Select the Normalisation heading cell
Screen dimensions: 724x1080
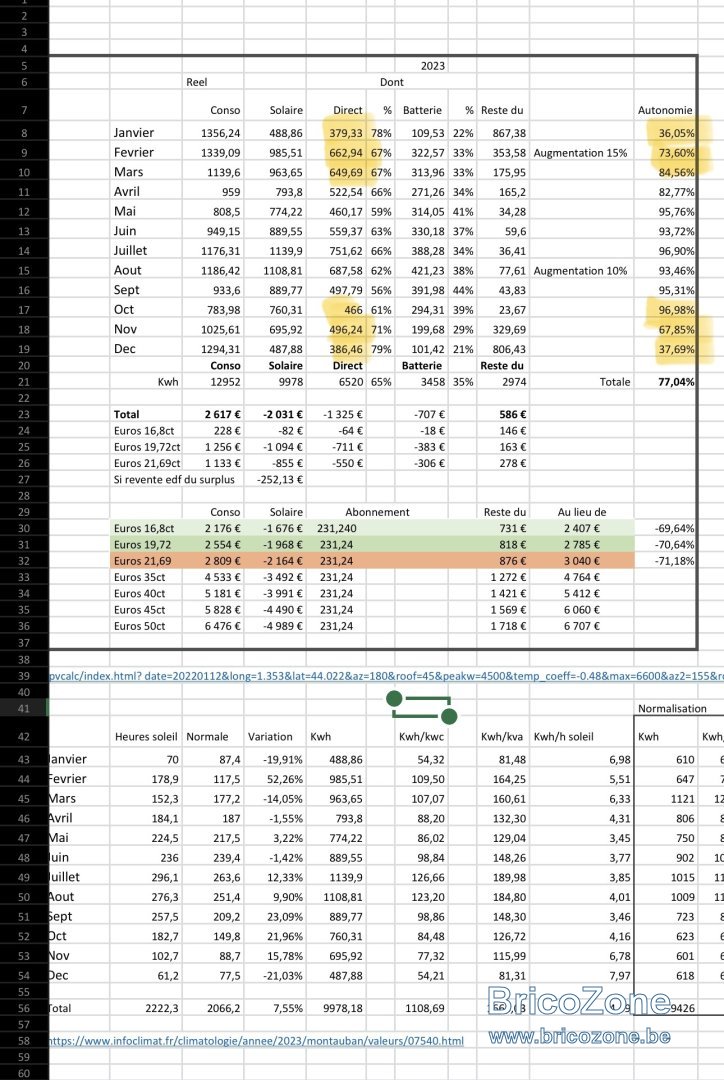[672, 708]
